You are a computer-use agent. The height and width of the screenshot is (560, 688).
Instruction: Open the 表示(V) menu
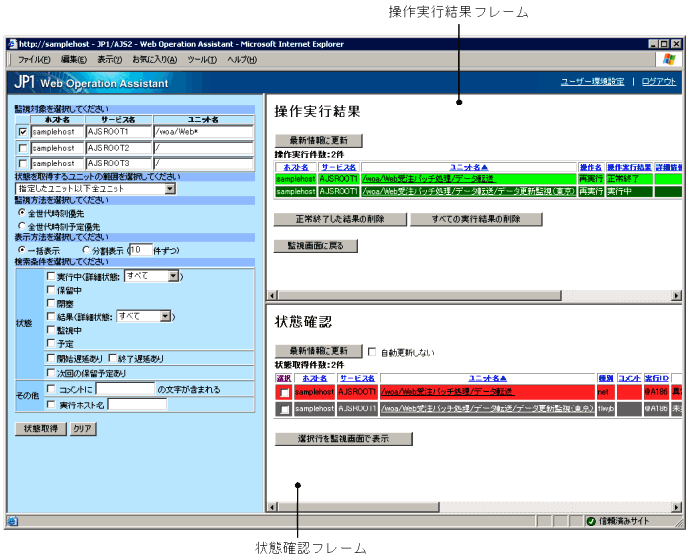109,60
